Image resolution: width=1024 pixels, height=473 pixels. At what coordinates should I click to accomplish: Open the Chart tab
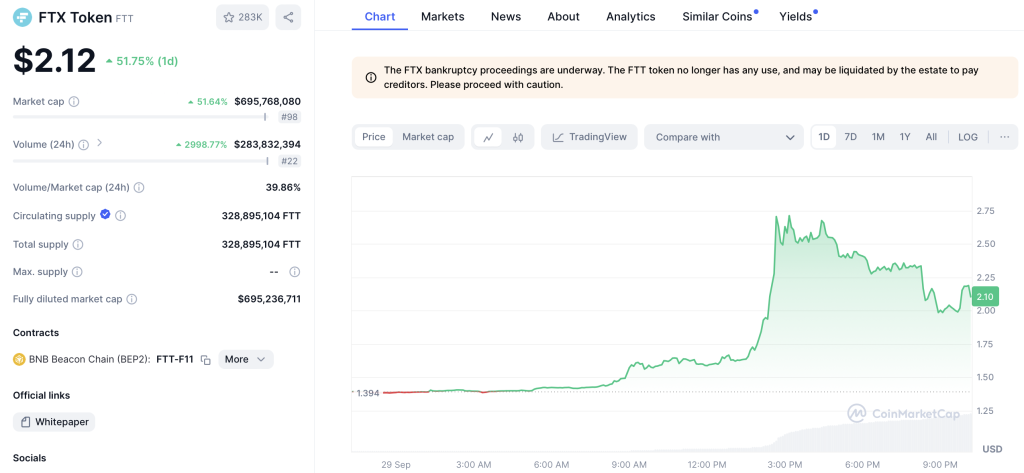tap(379, 17)
